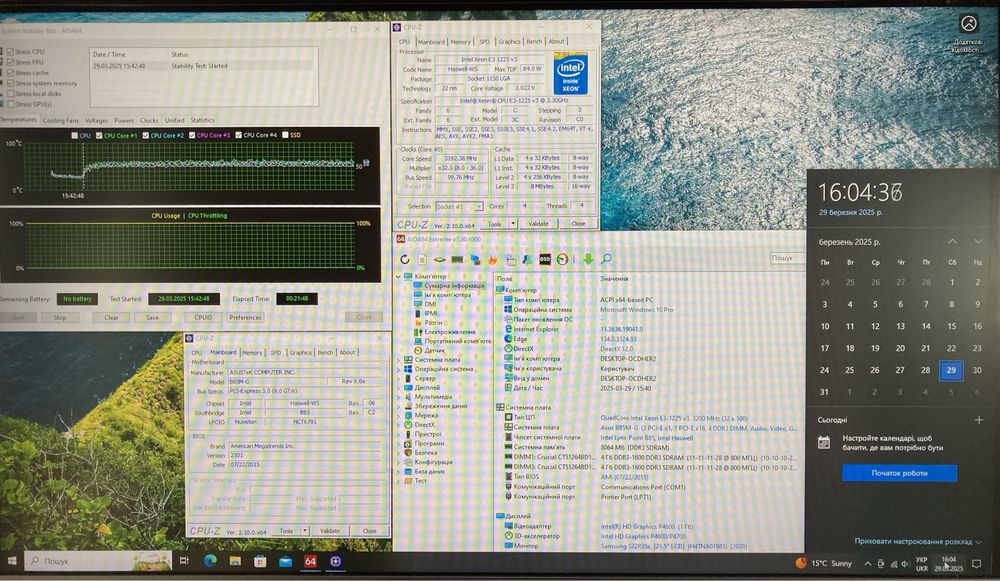Image resolution: width=1000 pixels, height=581 pixels.
Task: Toggle CPU Core #3 graph checkbox
Action: 192,135
